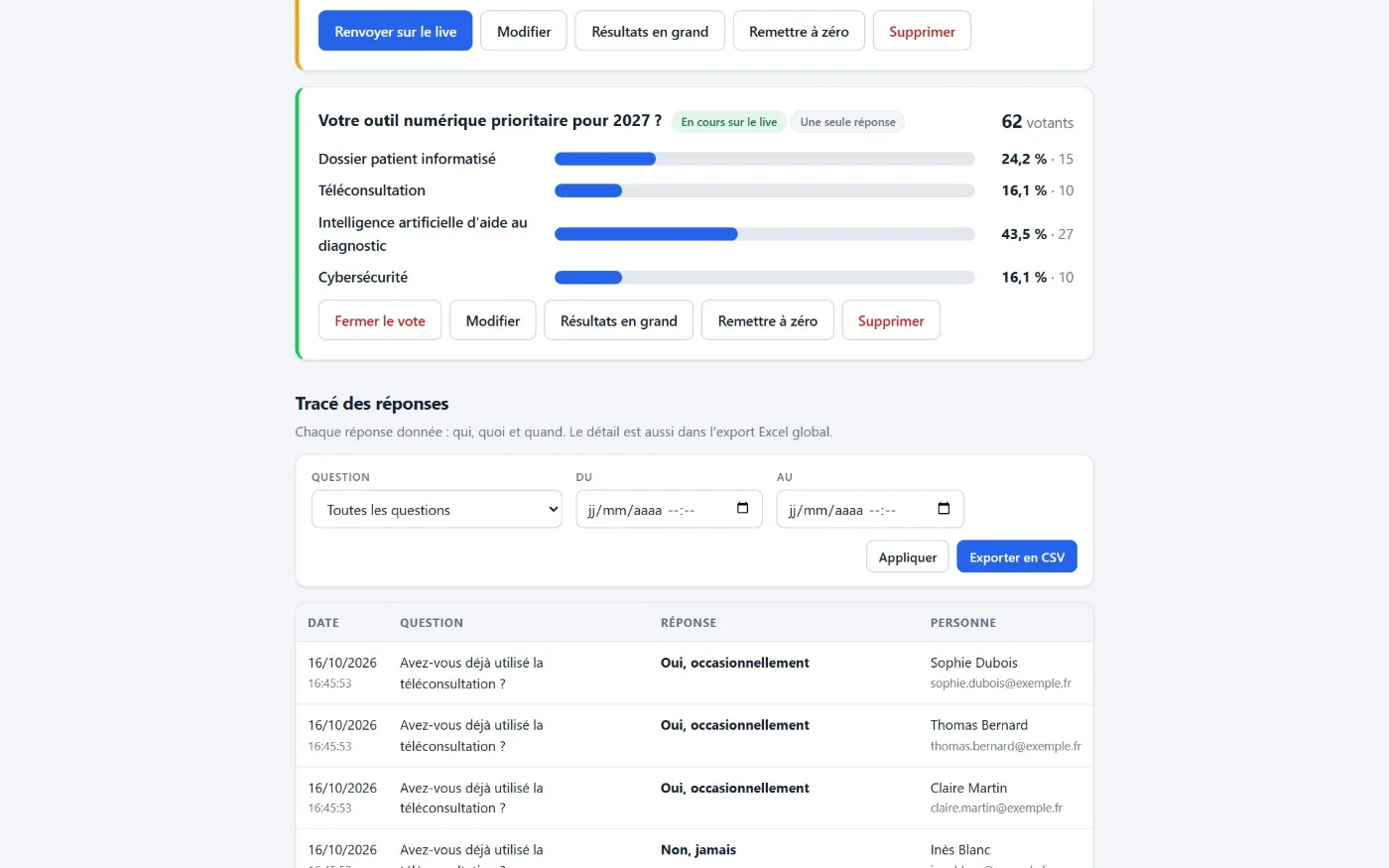Click the Intelligence artificielle result bar
This screenshot has height=868, width=1389.
(x=764, y=234)
